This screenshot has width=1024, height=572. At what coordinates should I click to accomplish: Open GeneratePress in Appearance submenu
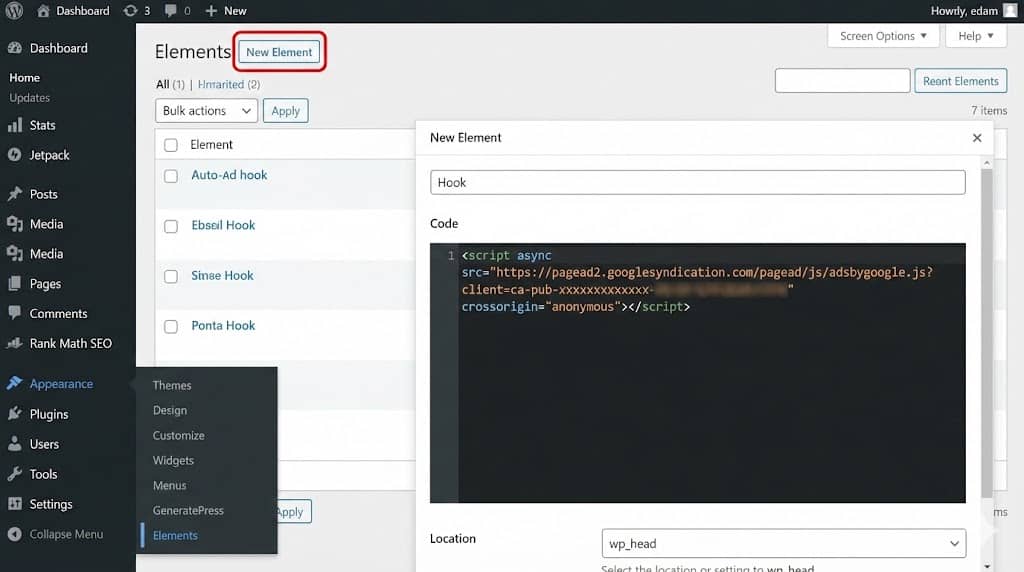(x=188, y=510)
